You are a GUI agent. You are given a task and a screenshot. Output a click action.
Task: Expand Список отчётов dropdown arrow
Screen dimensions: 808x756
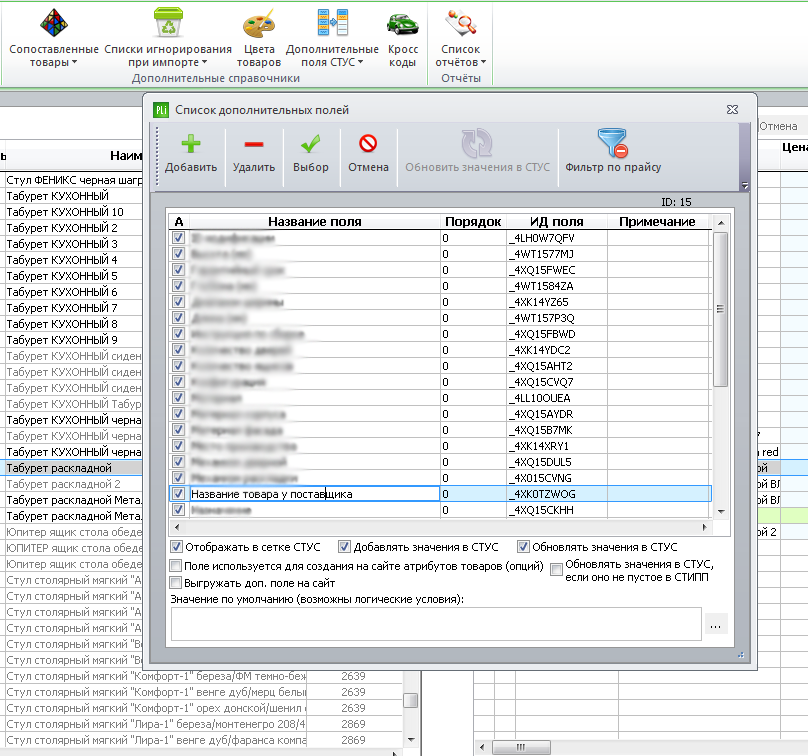[x=483, y=62]
